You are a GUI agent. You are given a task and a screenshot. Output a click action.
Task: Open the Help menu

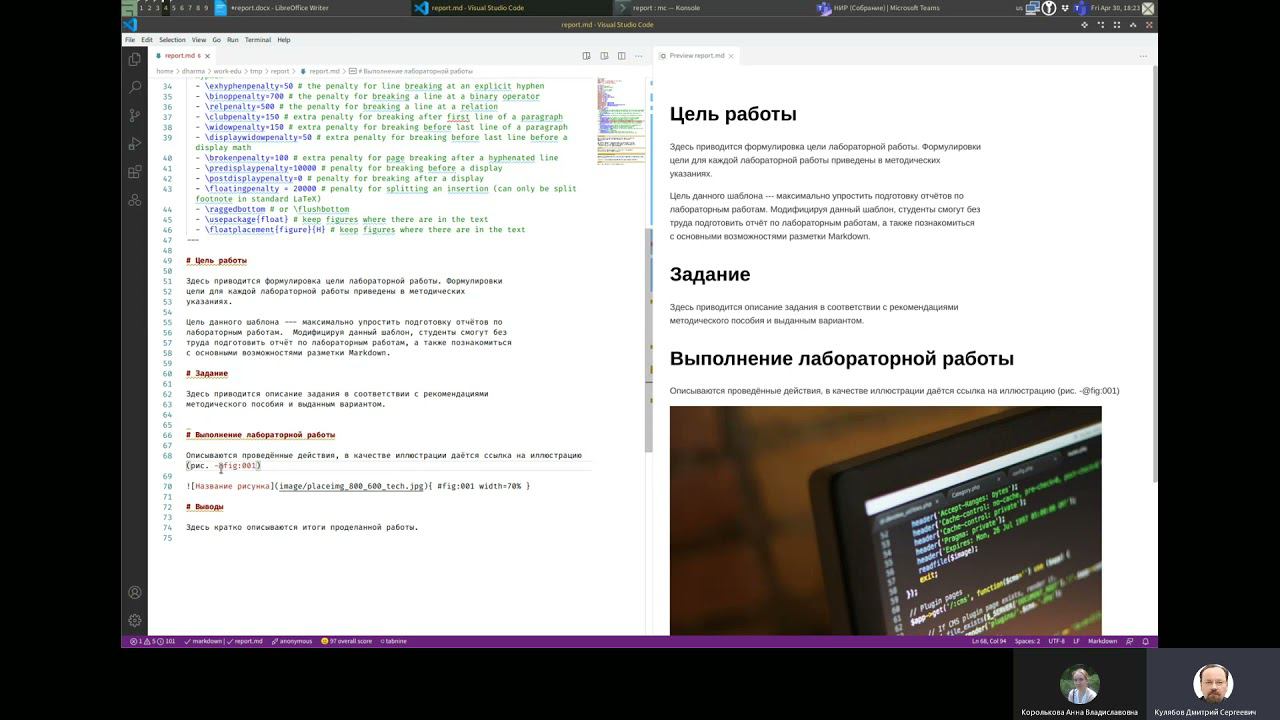click(284, 40)
